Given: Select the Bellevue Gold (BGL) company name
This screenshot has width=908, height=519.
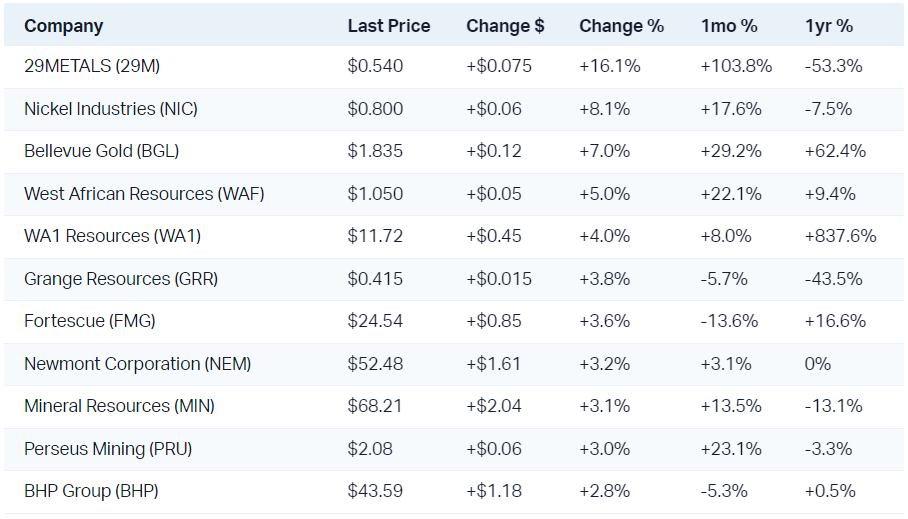Looking at the screenshot, I should 101,151.
